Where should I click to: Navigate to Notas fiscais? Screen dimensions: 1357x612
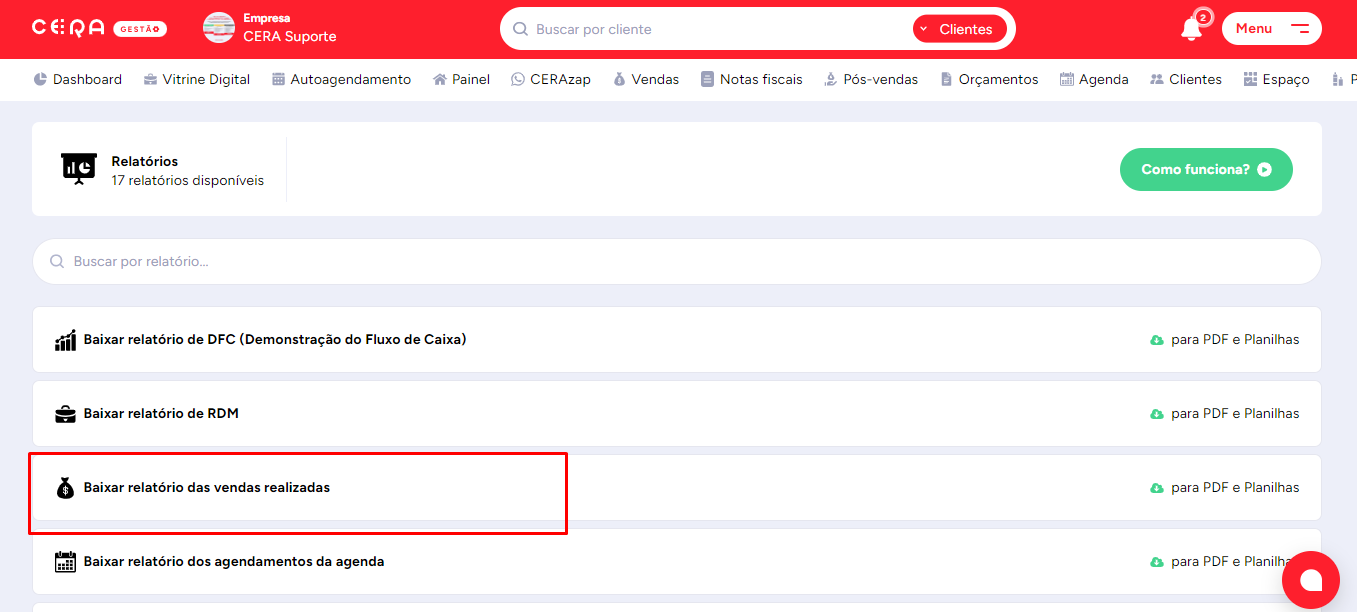coord(751,79)
